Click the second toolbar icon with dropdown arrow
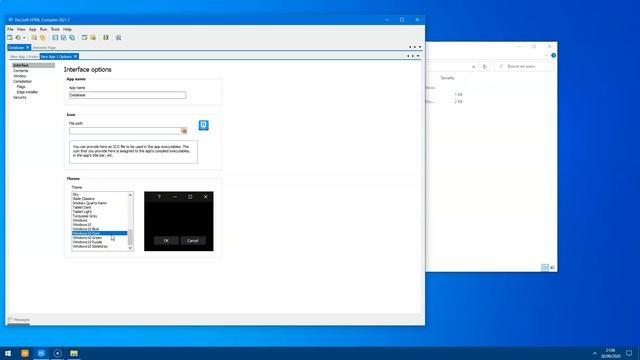Screen dimensions: 640x360 point(20,38)
